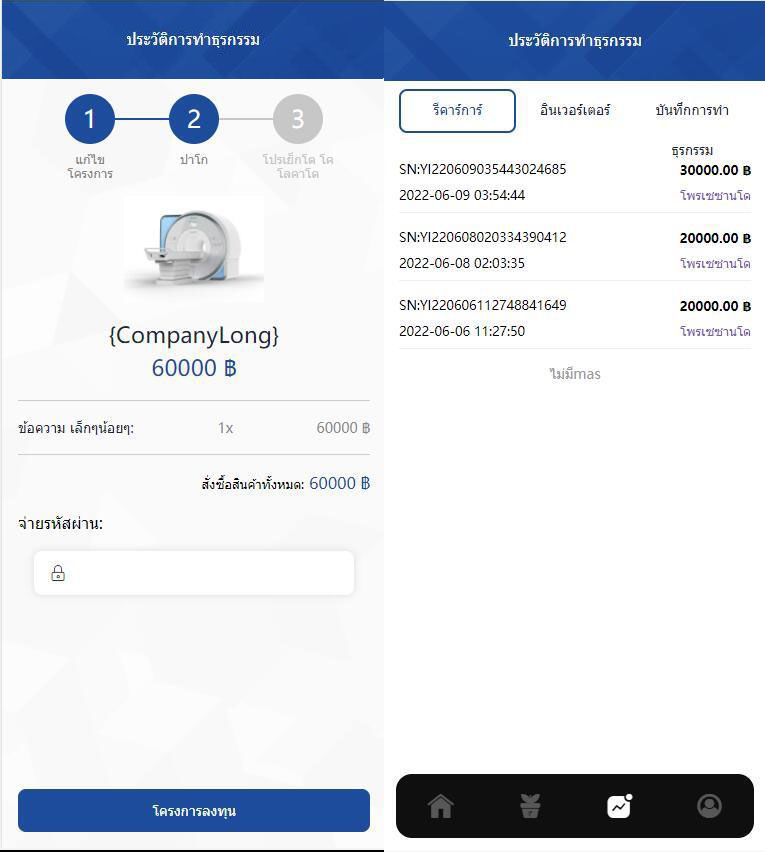Select step 2 circle in progress indicator
Image resolution: width=765 pixels, height=852 pixels.
pos(194,119)
